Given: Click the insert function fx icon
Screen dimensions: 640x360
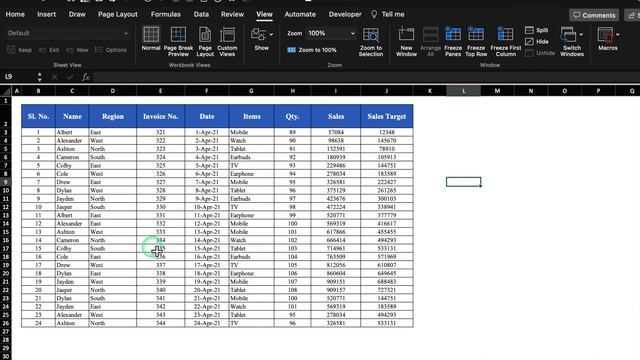Looking at the screenshot, I should tap(85, 77).
